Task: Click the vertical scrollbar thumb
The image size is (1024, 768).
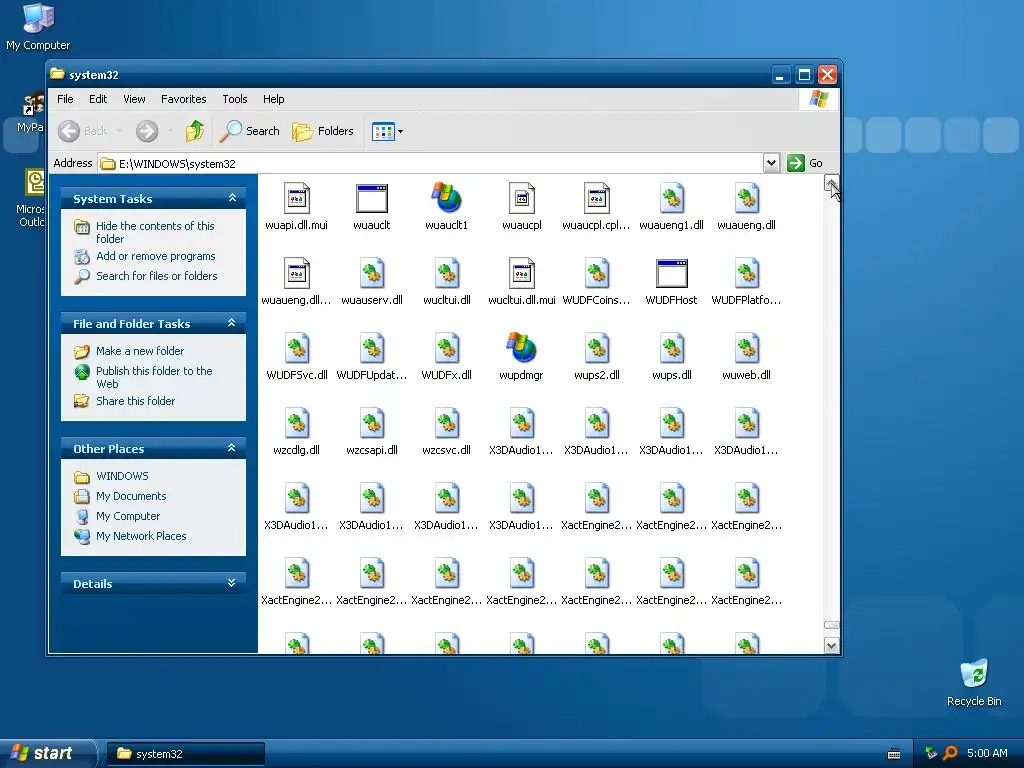Action: pos(831,625)
